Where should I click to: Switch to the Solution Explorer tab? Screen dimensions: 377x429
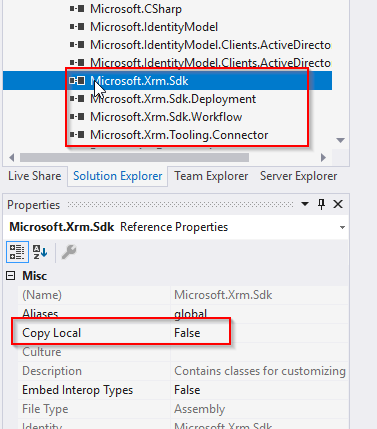(x=118, y=176)
